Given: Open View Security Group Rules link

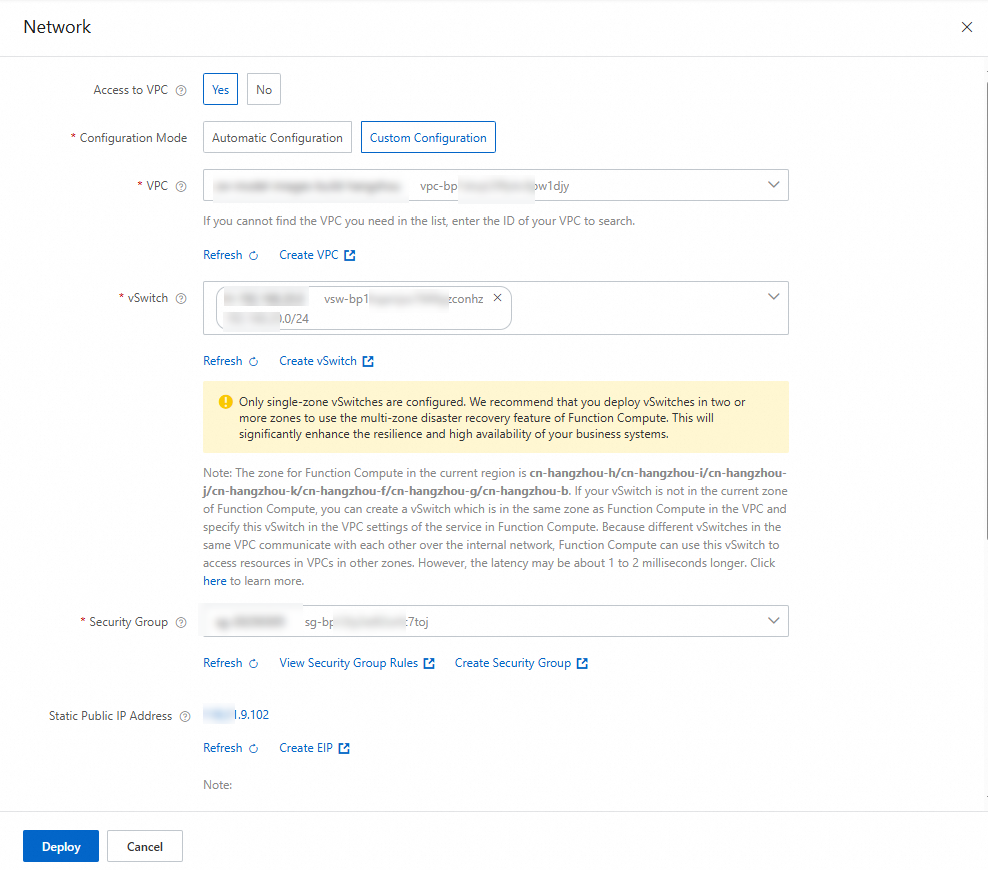Looking at the screenshot, I should coord(348,663).
